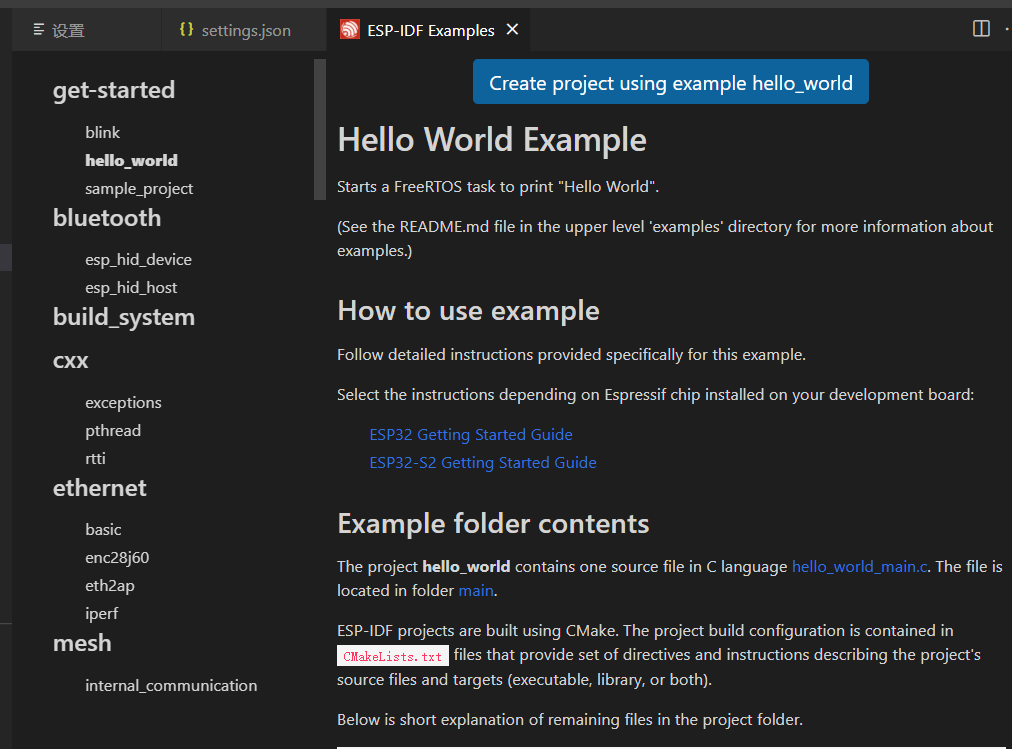The image size is (1012, 749).
Task: Select the exceptions example
Action: [123, 403]
